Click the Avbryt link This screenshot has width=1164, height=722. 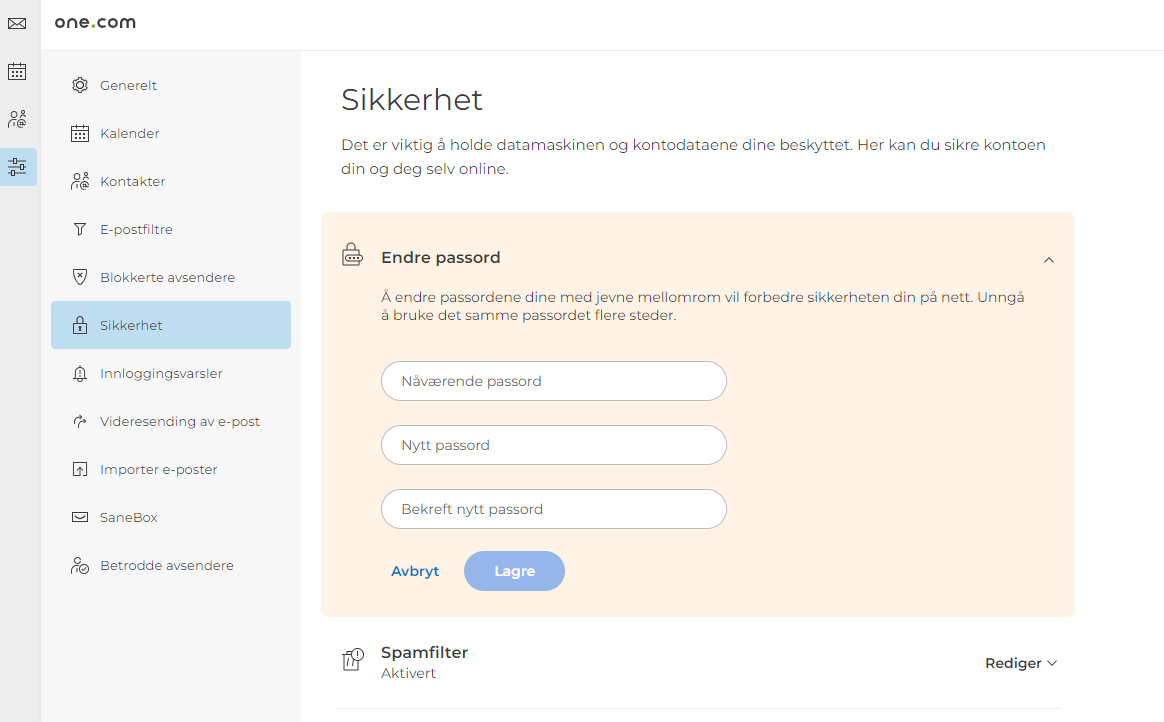click(x=415, y=571)
